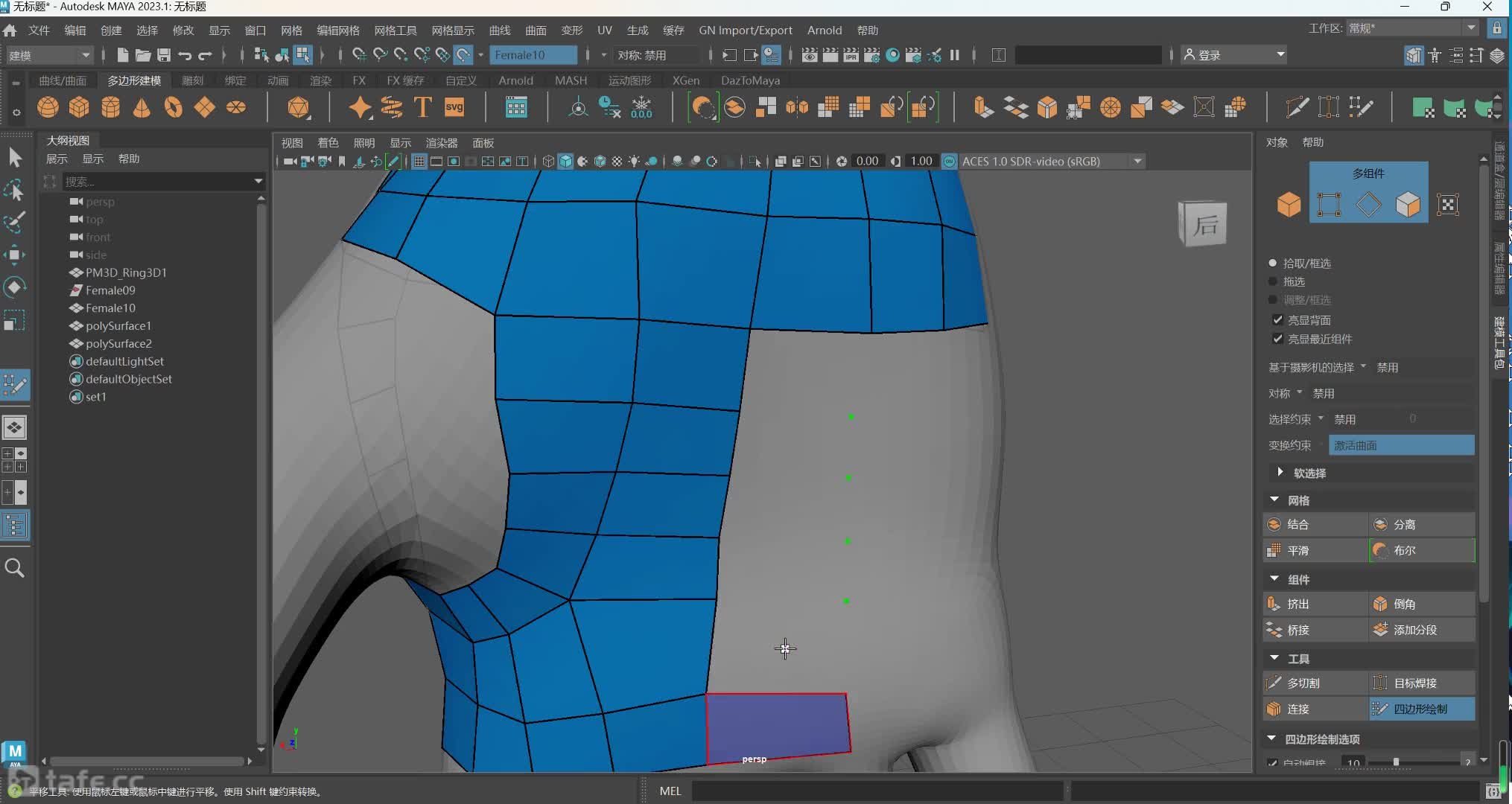Open the 编辑网格 menu
1512x804 pixels.
[338, 31]
